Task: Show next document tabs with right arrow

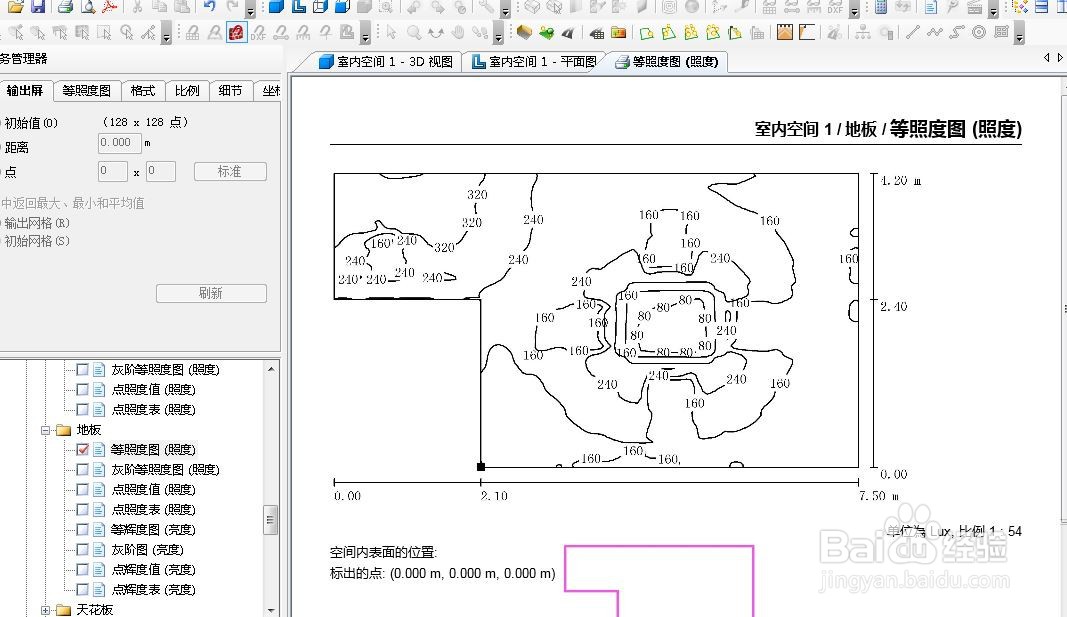Action: [1060, 58]
